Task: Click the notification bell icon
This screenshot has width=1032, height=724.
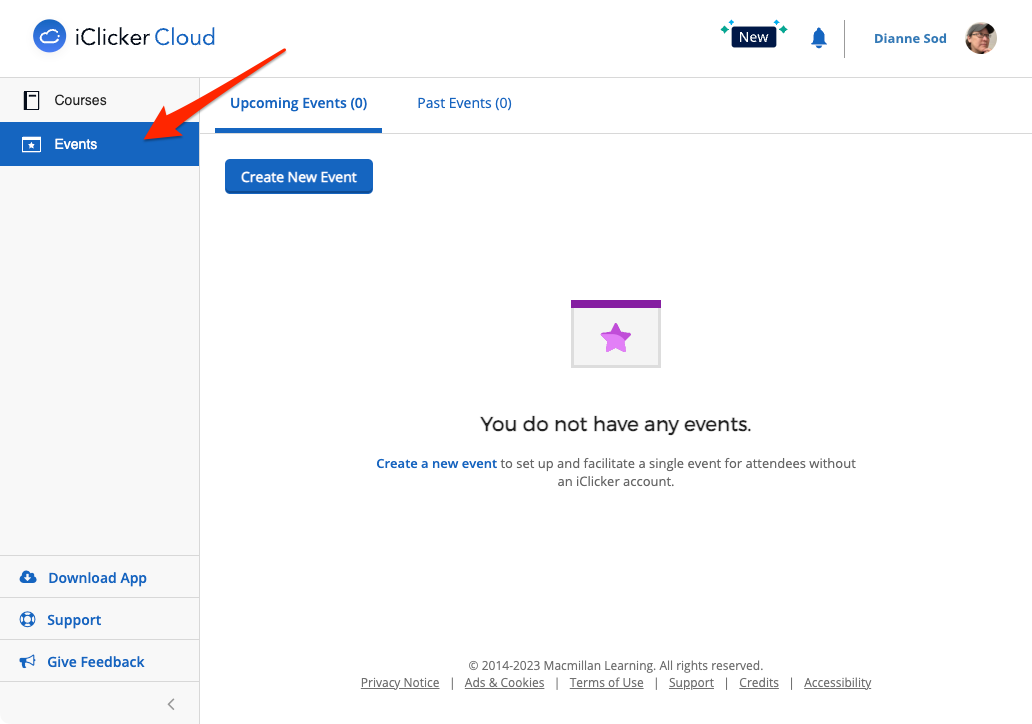Action: 818,37
